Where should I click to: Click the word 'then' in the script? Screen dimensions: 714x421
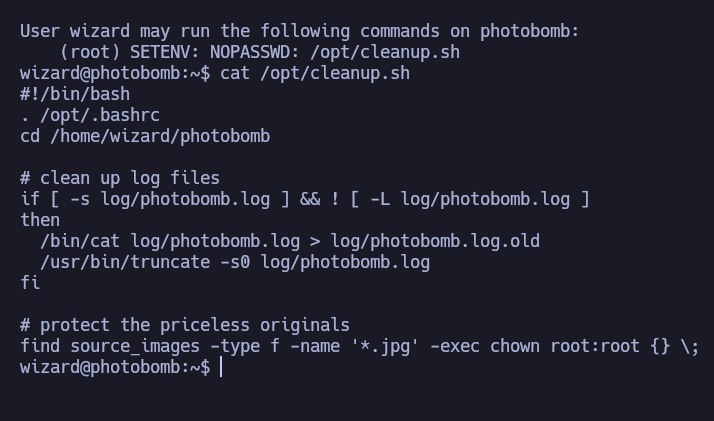click(x=40, y=220)
